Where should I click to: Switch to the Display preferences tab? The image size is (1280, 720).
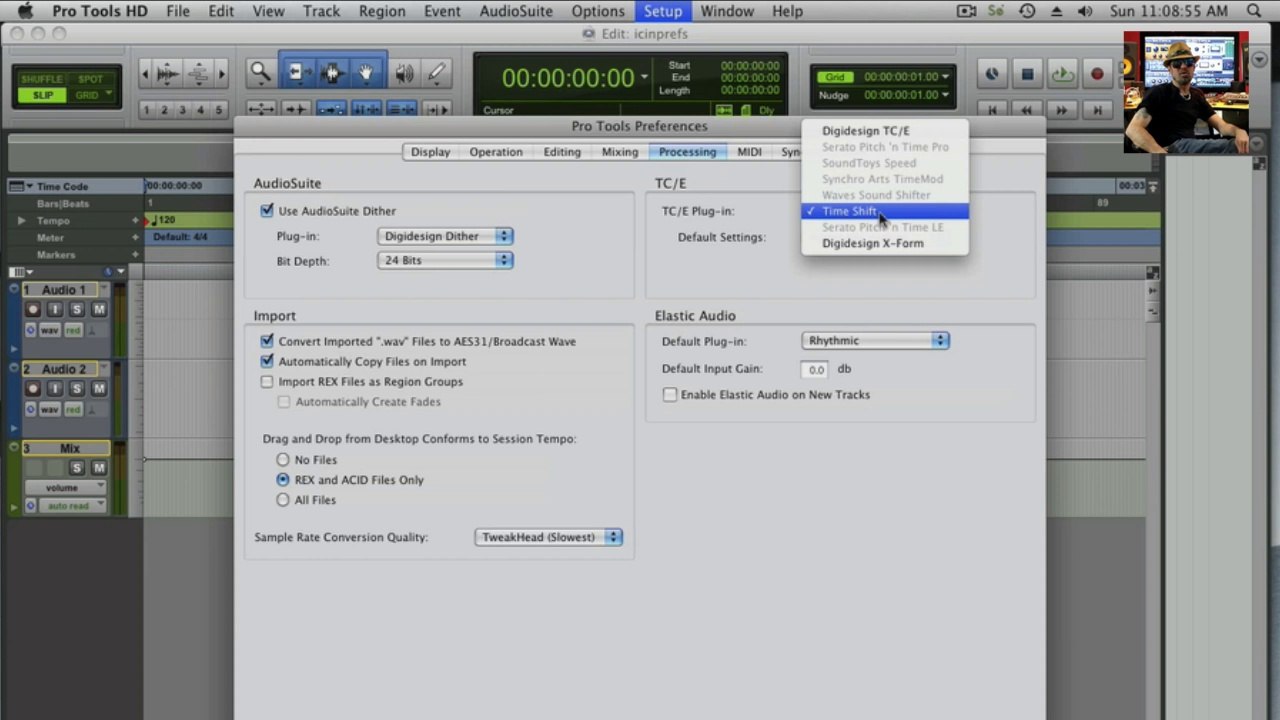click(430, 152)
